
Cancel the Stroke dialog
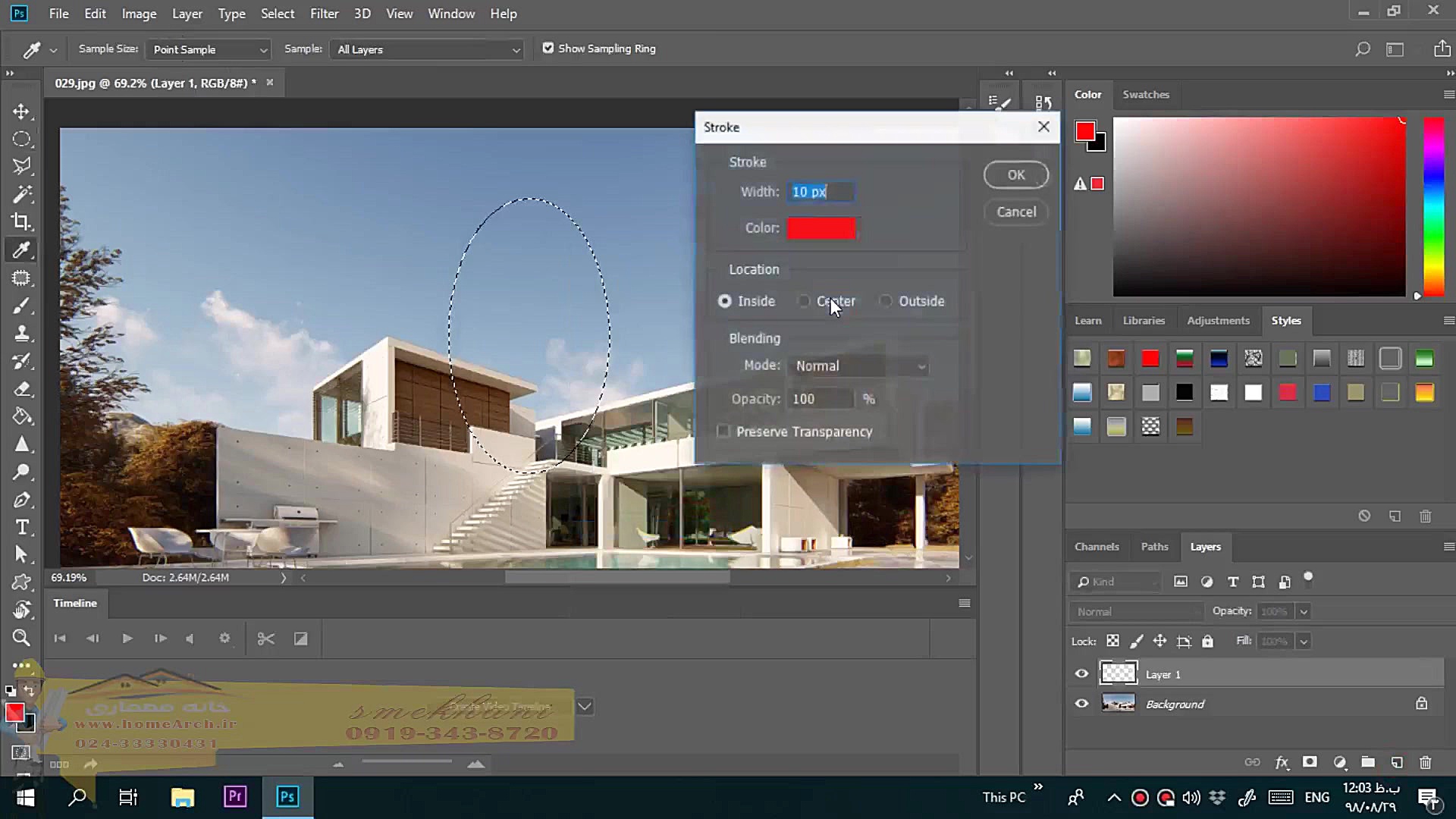pyautogui.click(x=1015, y=212)
